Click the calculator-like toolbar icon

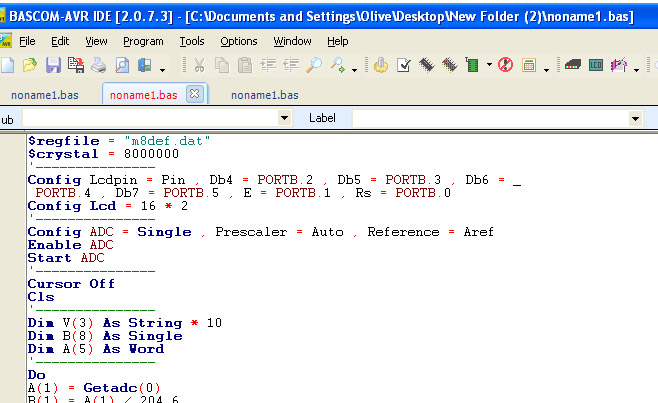(529, 65)
